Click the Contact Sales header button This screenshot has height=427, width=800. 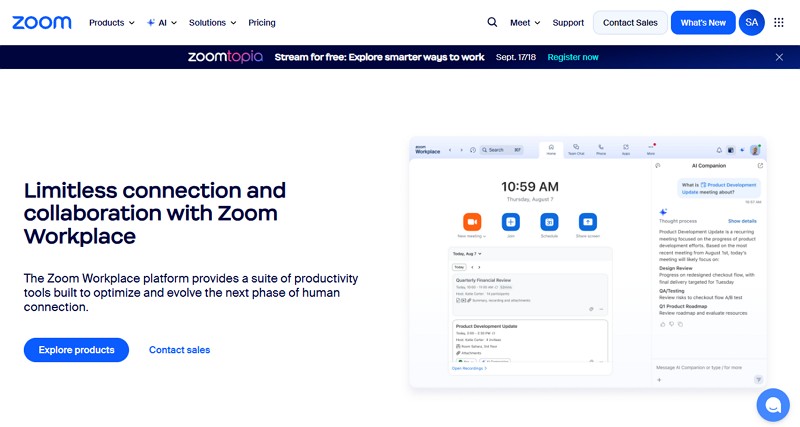(x=630, y=22)
